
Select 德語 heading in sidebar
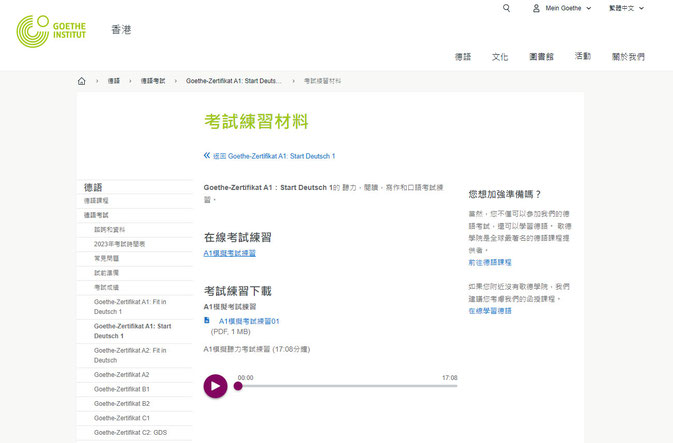(93, 187)
